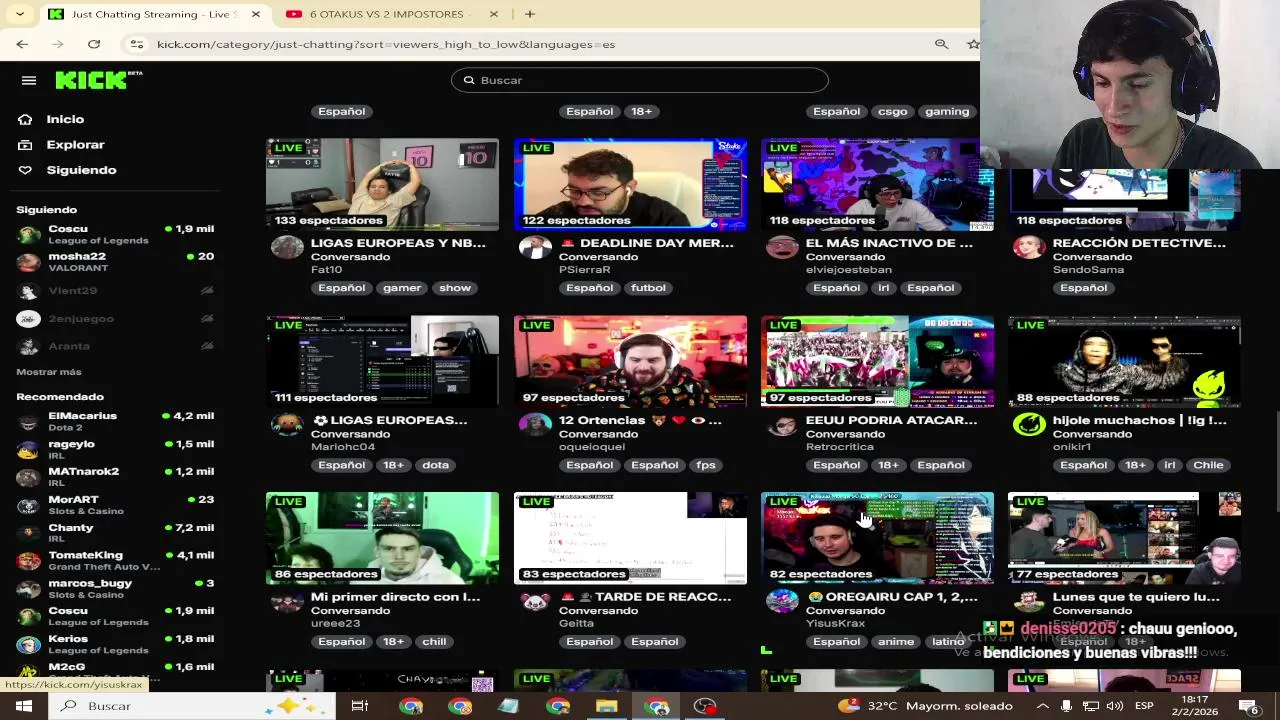
Task: Click the dota tag under Mariohc04
Action: 435,465
